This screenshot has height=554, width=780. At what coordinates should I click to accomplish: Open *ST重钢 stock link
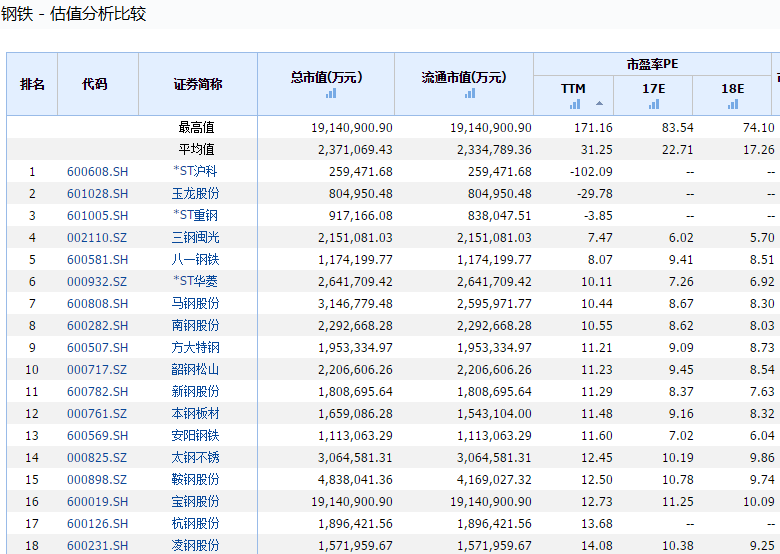(x=195, y=215)
